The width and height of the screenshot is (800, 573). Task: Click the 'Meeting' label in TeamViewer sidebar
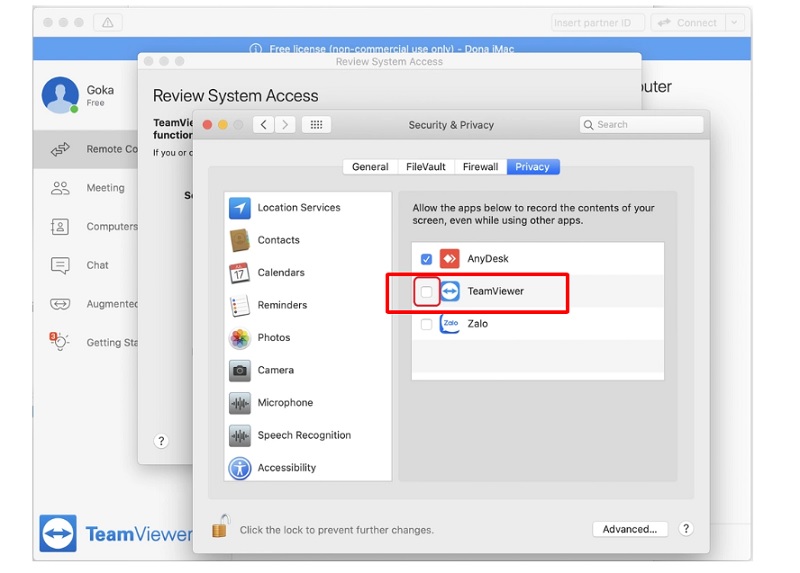[x=106, y=188]
